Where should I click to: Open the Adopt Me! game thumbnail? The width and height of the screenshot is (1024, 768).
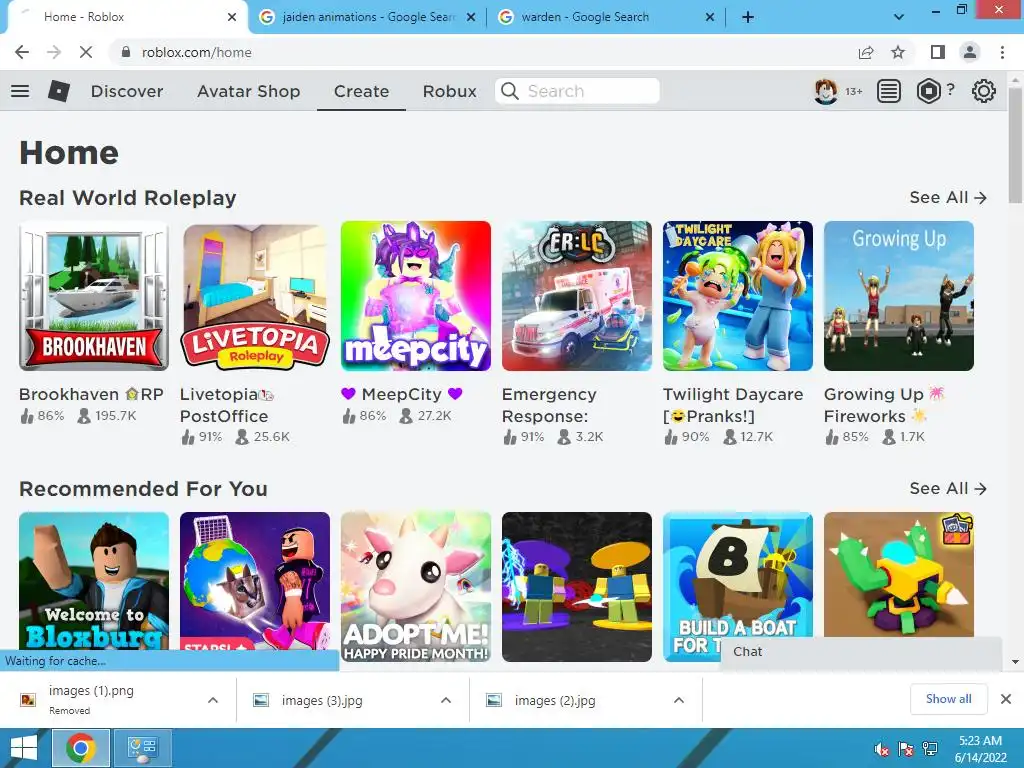(x=416, y=586)
